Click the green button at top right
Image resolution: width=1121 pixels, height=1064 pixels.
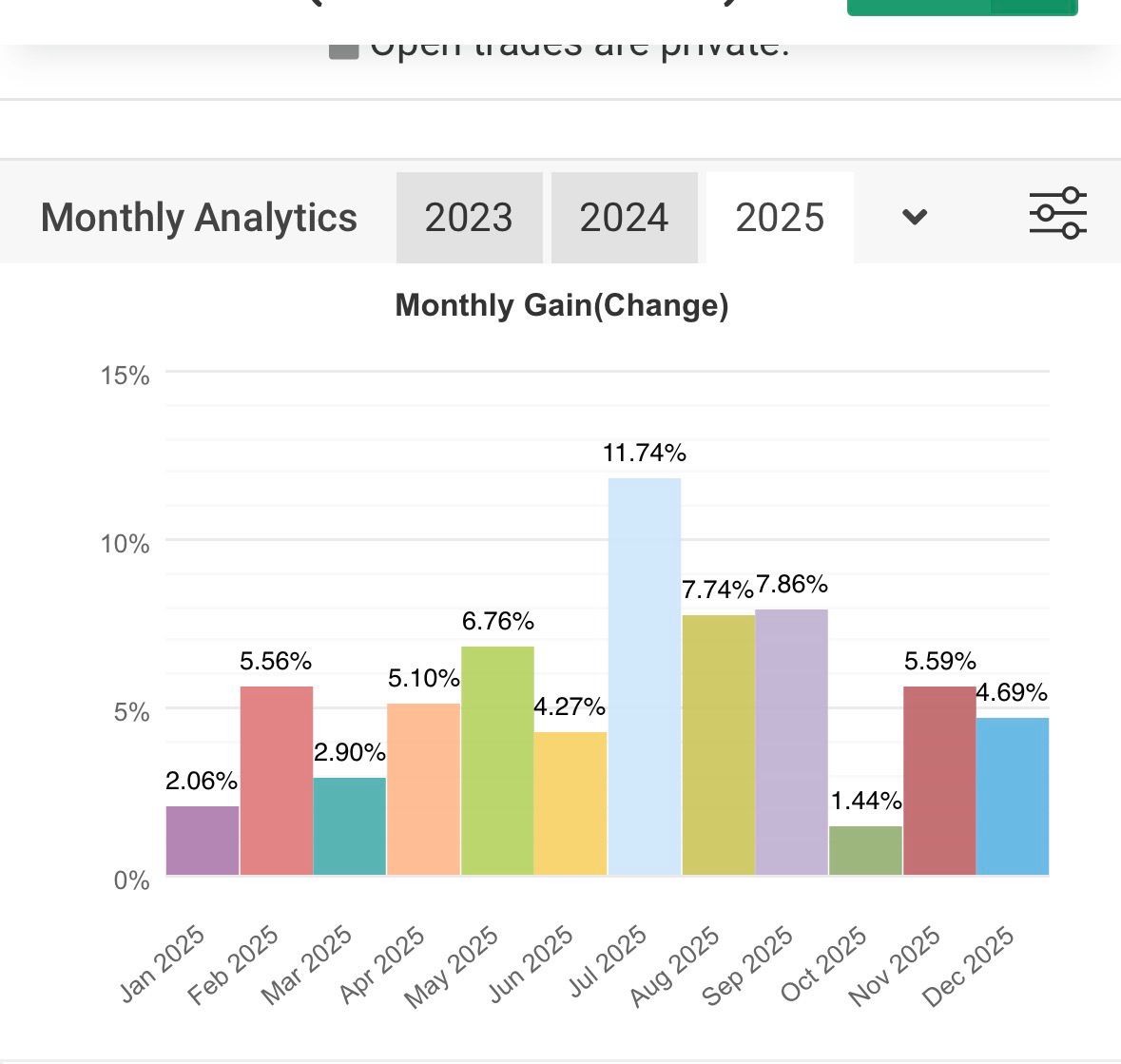point(961,8)
